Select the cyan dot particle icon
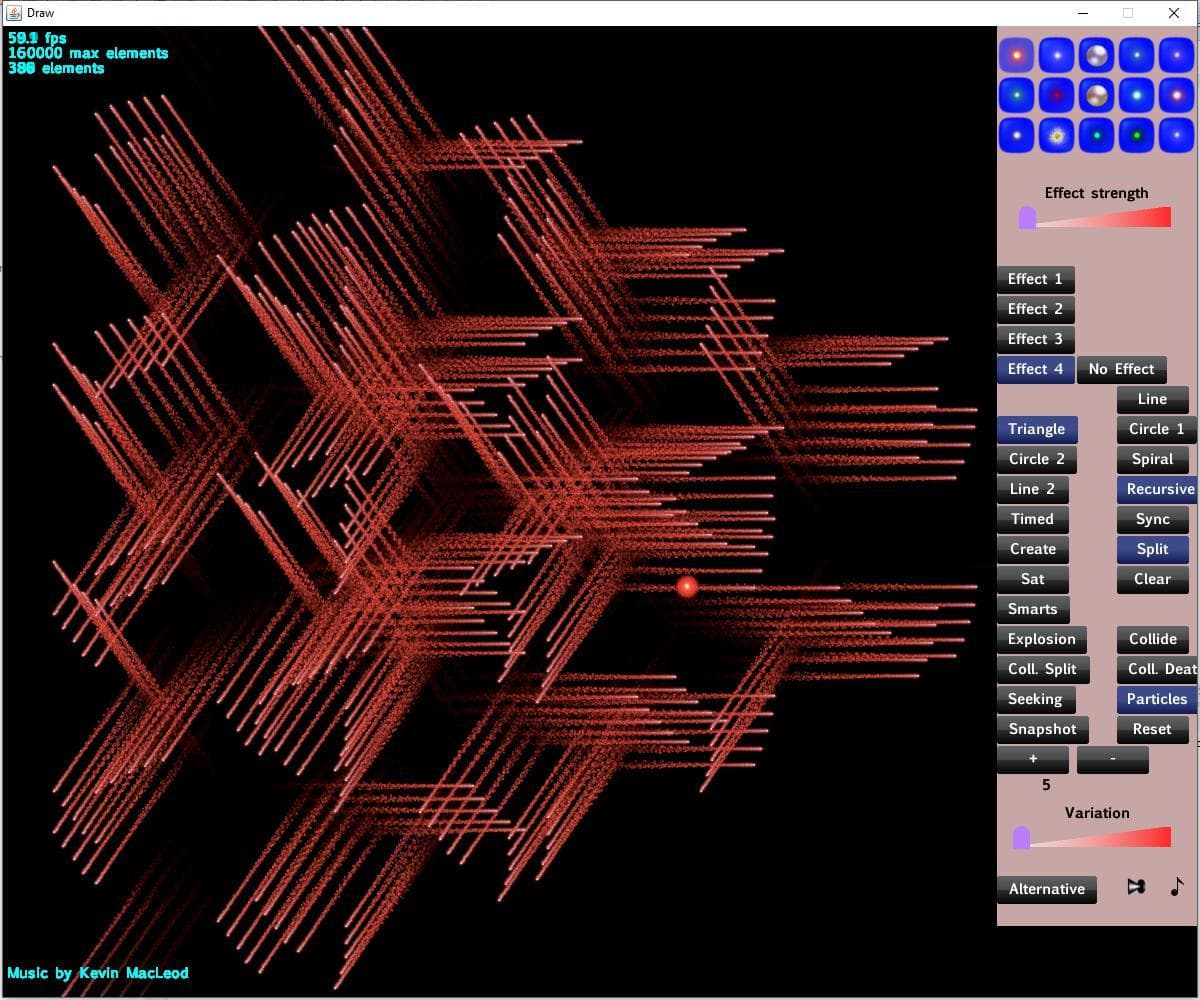 (1097, 135)
